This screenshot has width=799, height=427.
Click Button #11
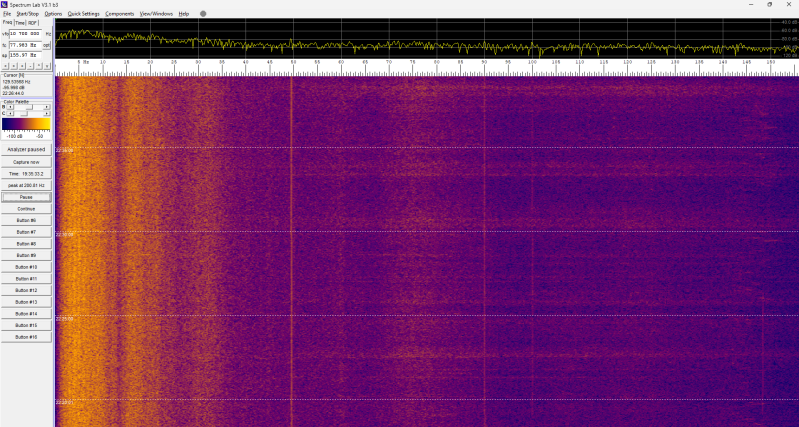[x=26, y=279]
